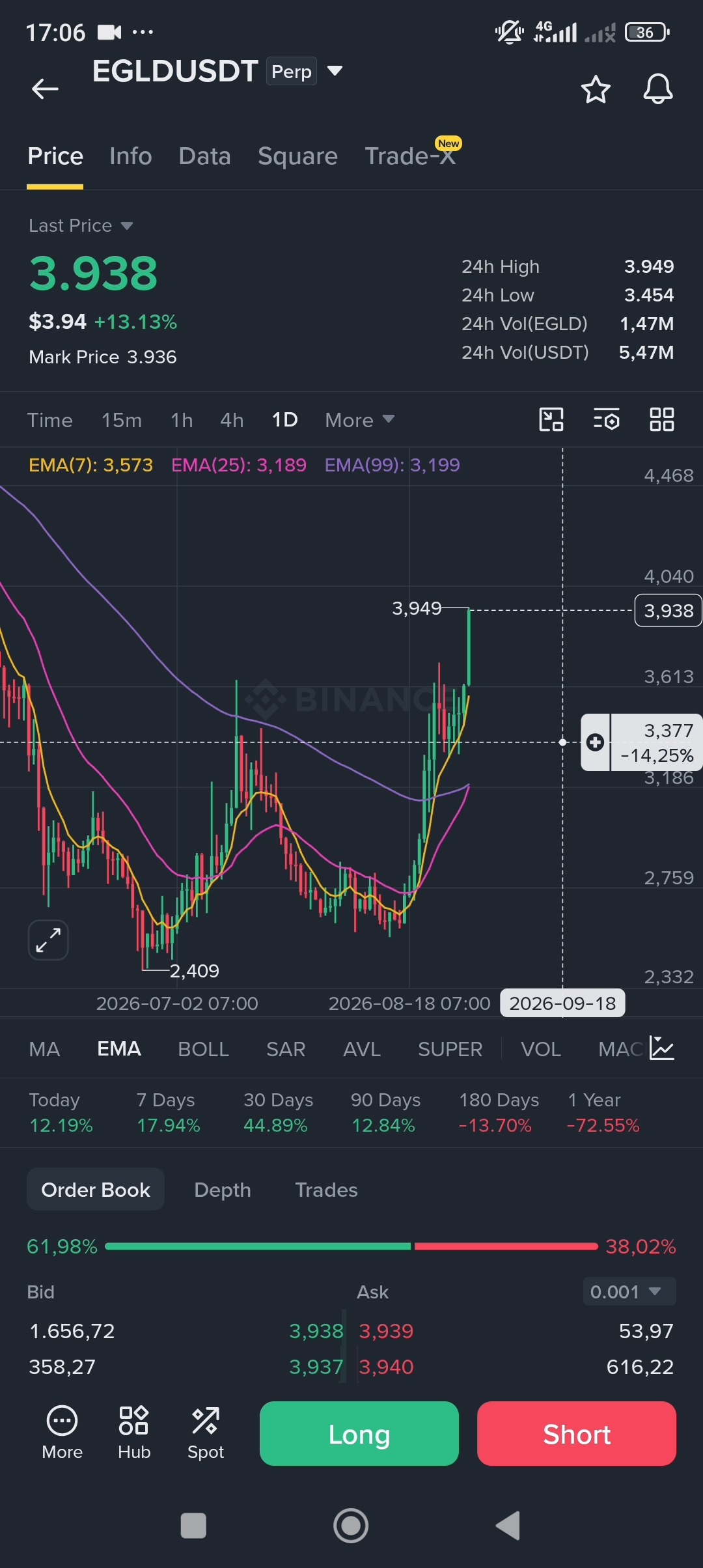Tap the 2026-09-18 crosshair date label
The image size is (703, 1568).
[x=562, y=1003]
